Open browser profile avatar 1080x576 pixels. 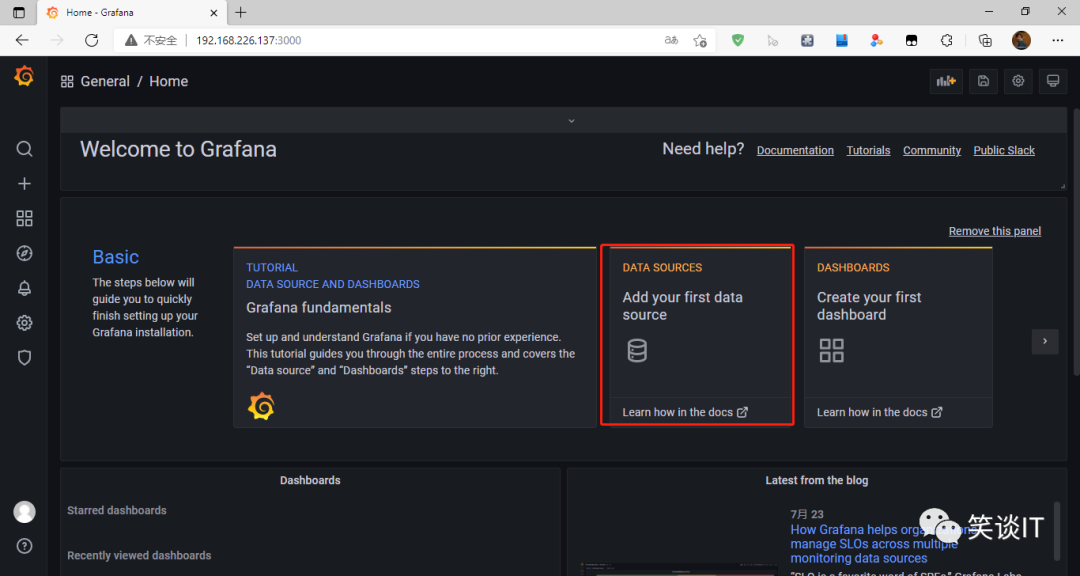[1021, 40]
